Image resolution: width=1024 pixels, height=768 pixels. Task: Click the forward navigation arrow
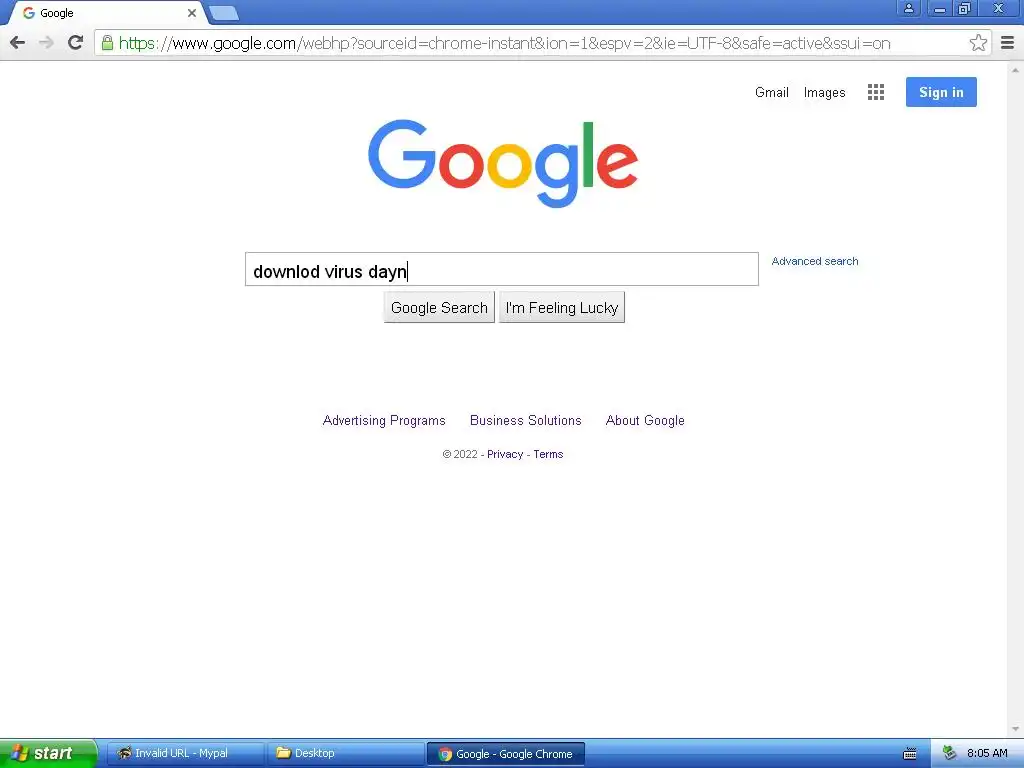coord(46,43)
